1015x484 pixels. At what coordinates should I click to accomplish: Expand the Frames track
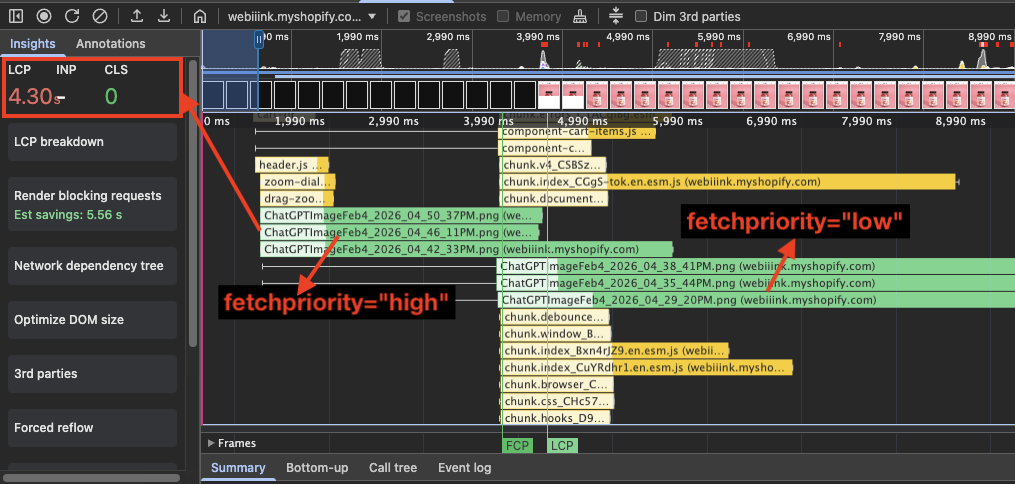(211, 443)
